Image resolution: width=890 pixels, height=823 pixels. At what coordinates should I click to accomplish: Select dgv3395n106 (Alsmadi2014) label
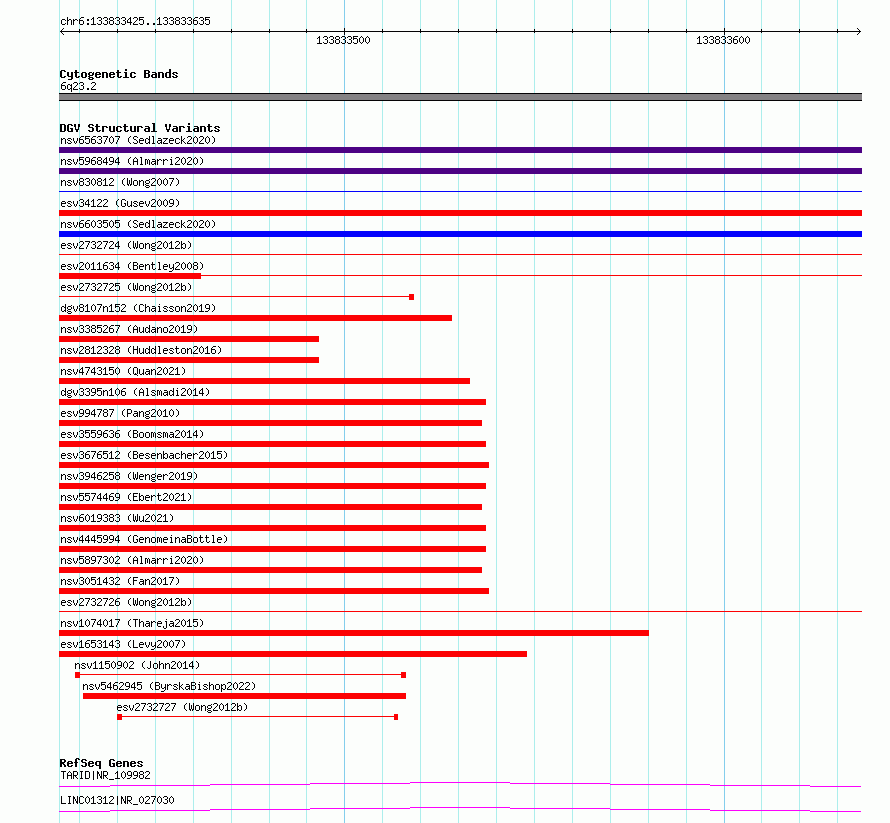(135, 392)
